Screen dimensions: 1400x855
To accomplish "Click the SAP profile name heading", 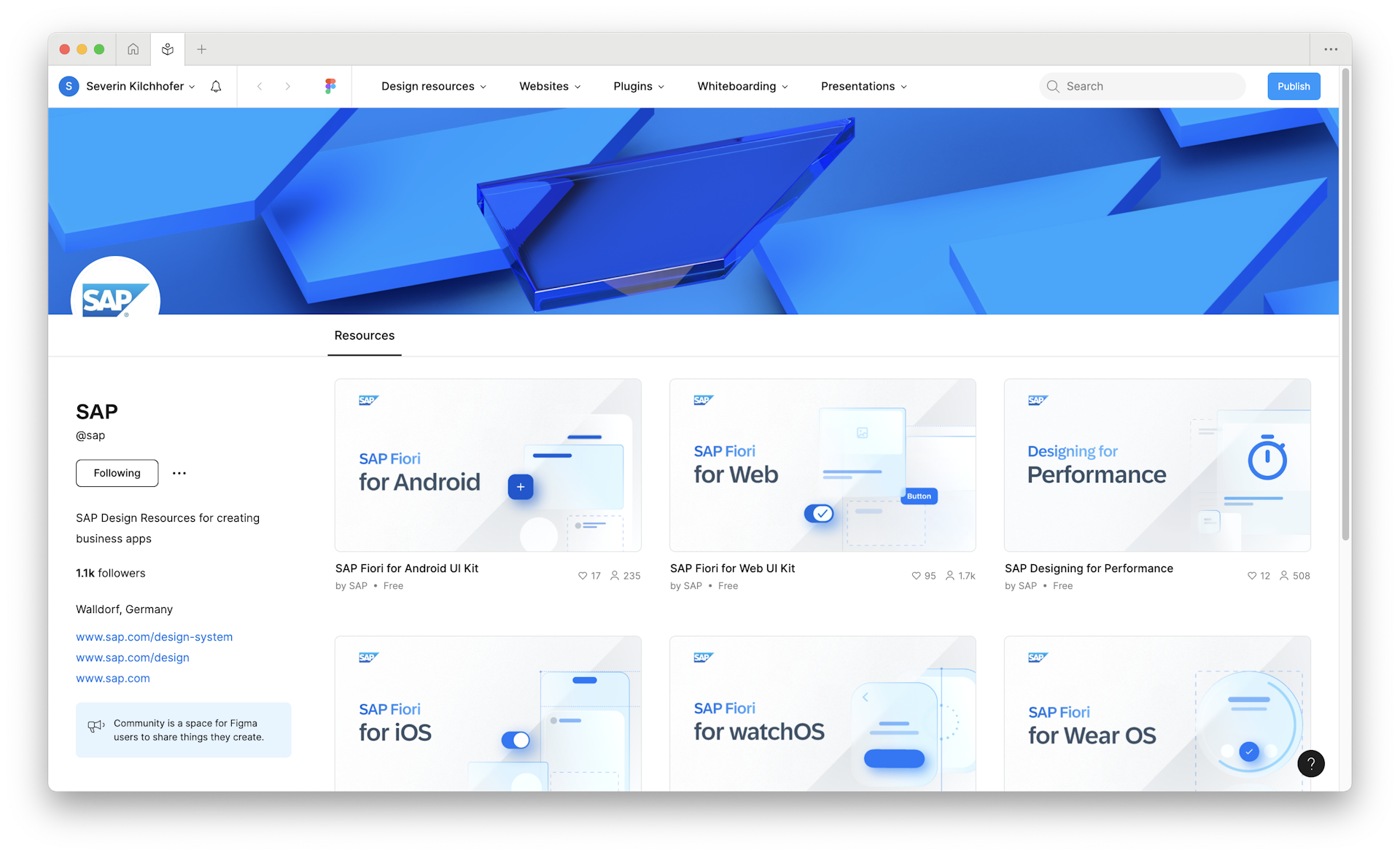I will pyautogui.click(x=97, y=412).
